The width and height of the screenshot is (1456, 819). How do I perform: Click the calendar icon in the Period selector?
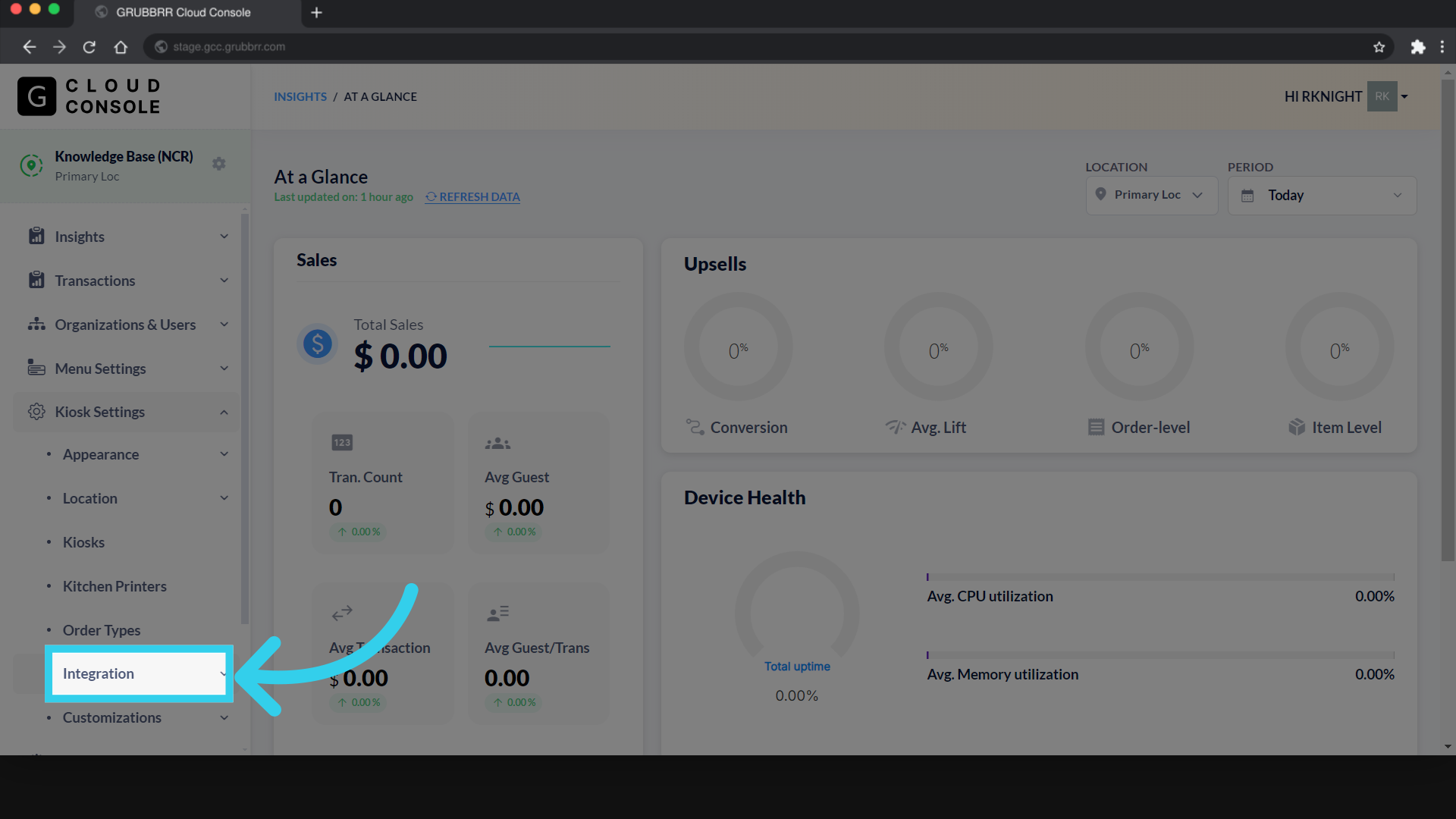pos(1247,195)
